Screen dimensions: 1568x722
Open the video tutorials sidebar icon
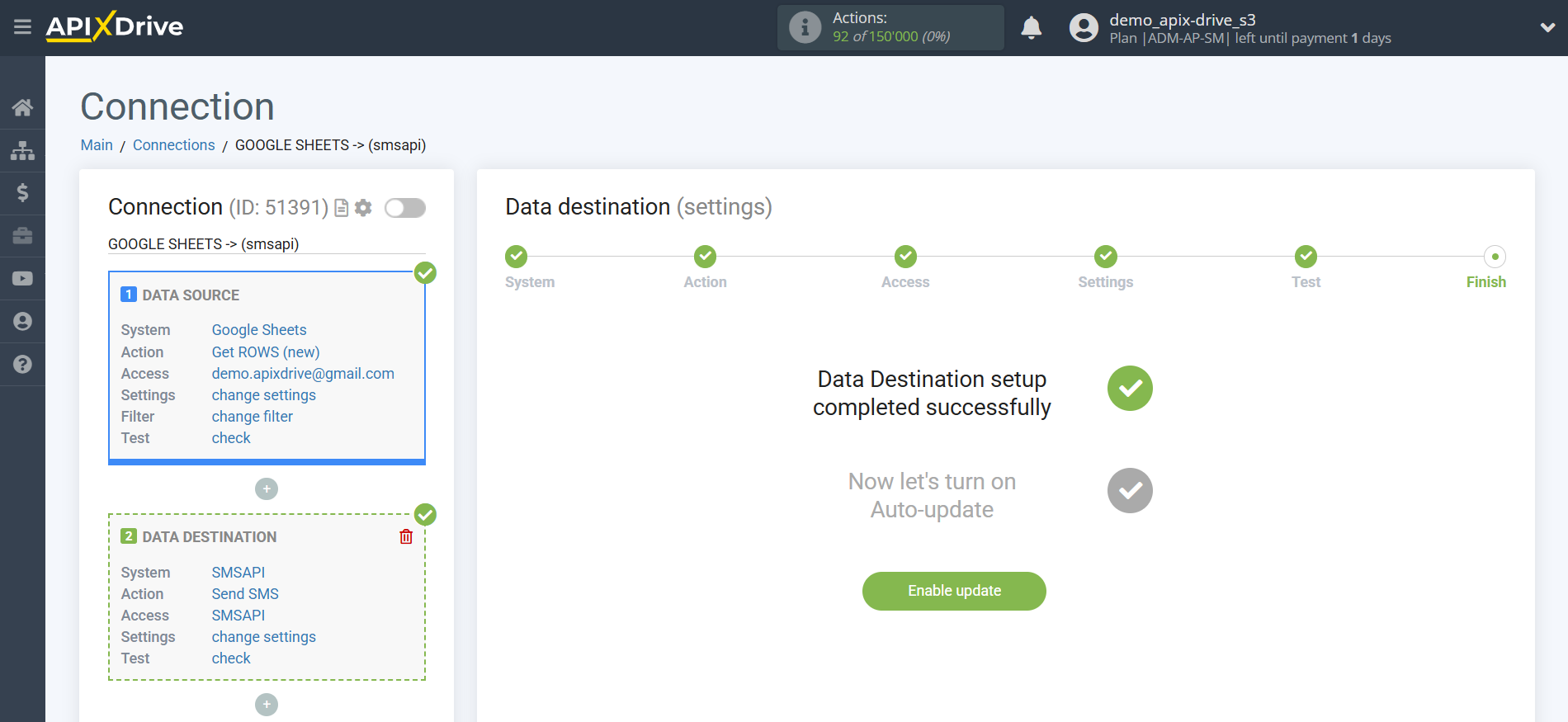pos(22,279)
